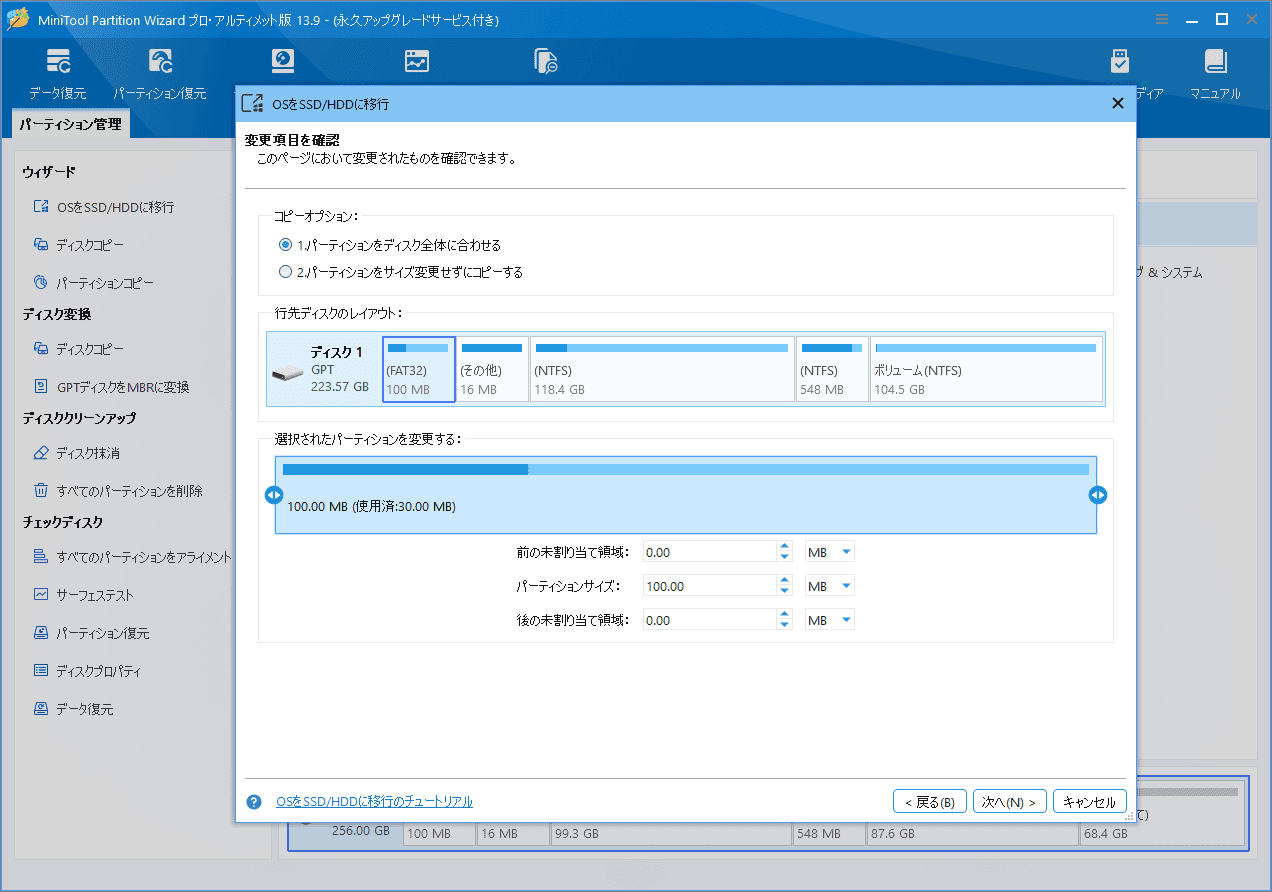1272x892 pixels.
Task: Select the (NTFS) 548 MB partition block
Action: [x=832, y=369]
